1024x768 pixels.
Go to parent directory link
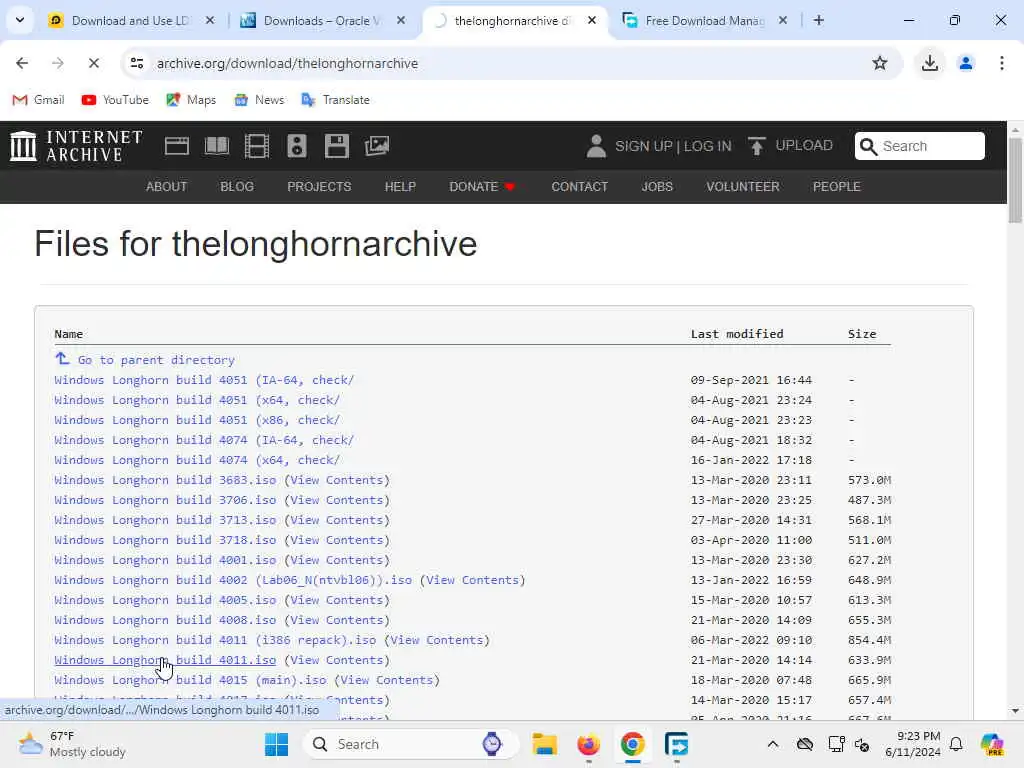[x=155, y=360]
